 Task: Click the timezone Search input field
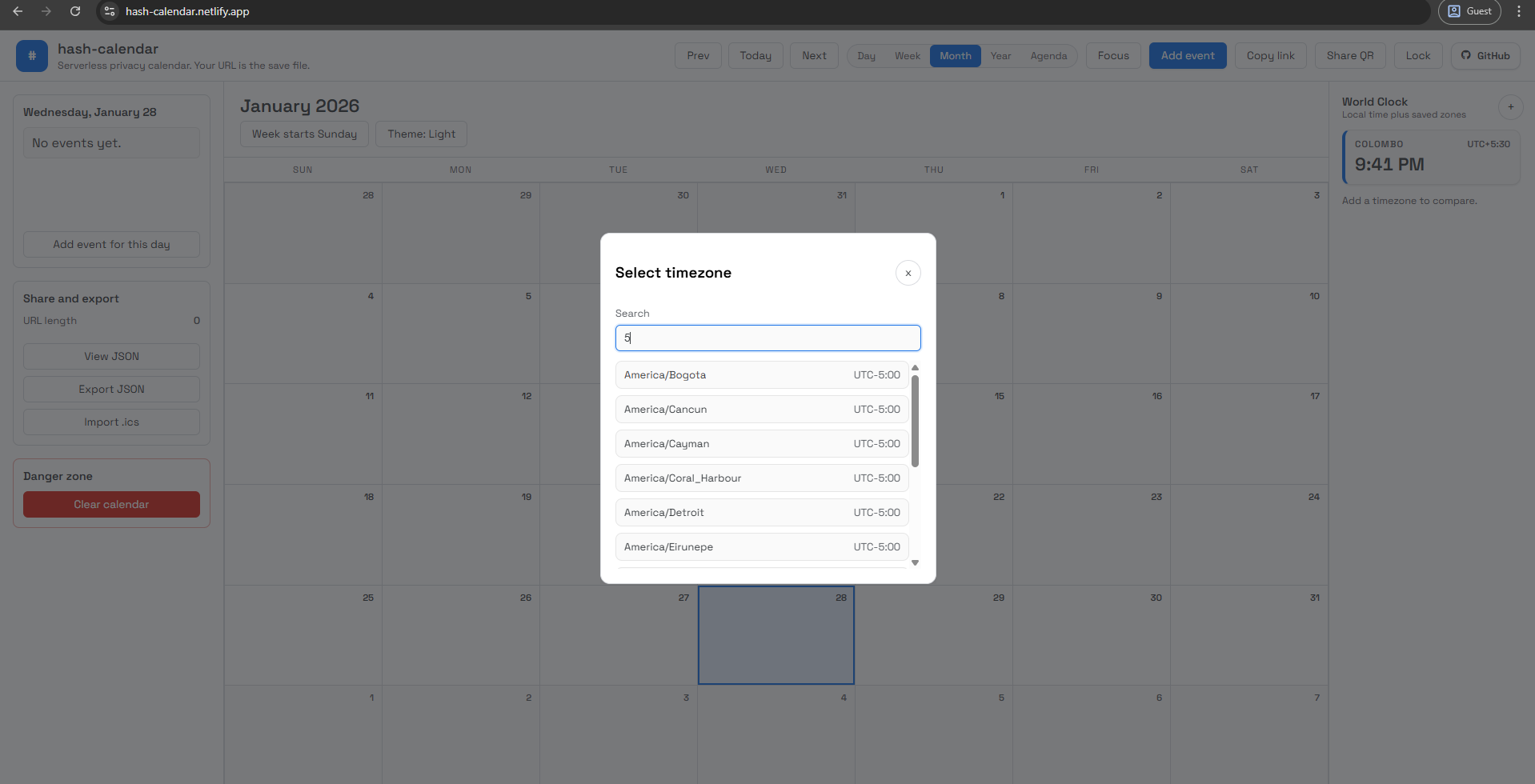coord(767,338)
